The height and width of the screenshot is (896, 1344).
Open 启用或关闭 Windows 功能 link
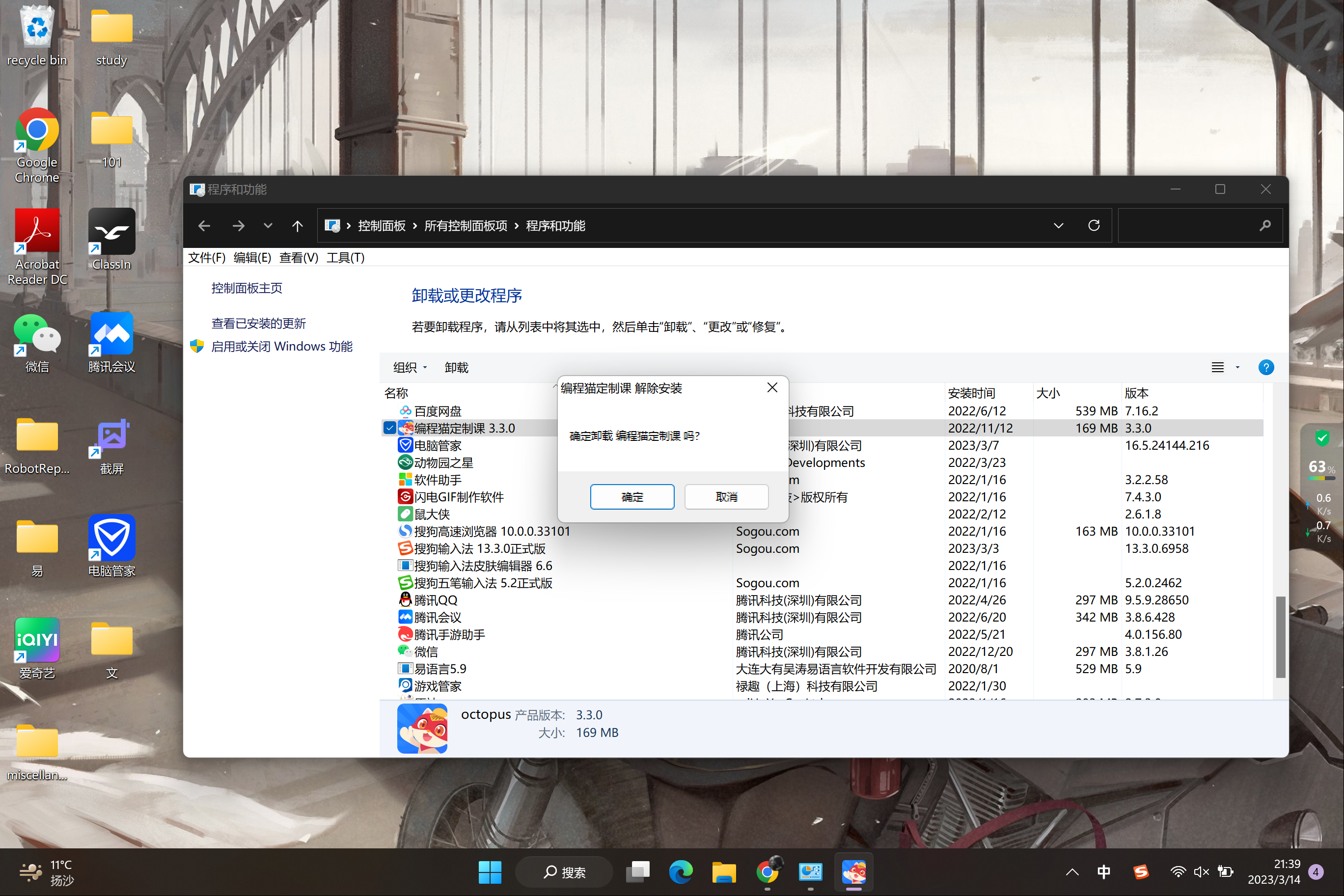(282, 346)
